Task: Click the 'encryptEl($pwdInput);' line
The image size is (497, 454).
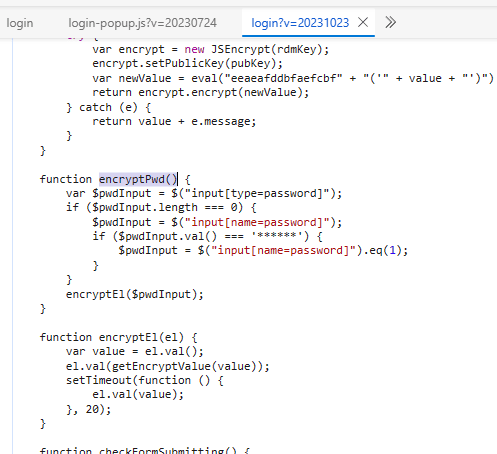Action: (135, 294)
